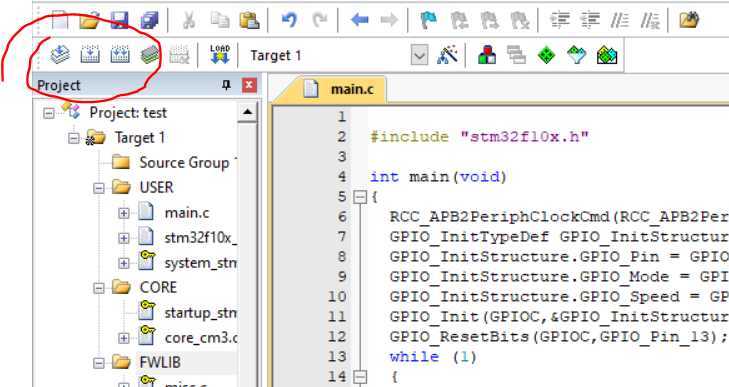The height and width of the screenshot is (387, 729).
Task: Comment selection icon
Action: click(x=620, y=20)
